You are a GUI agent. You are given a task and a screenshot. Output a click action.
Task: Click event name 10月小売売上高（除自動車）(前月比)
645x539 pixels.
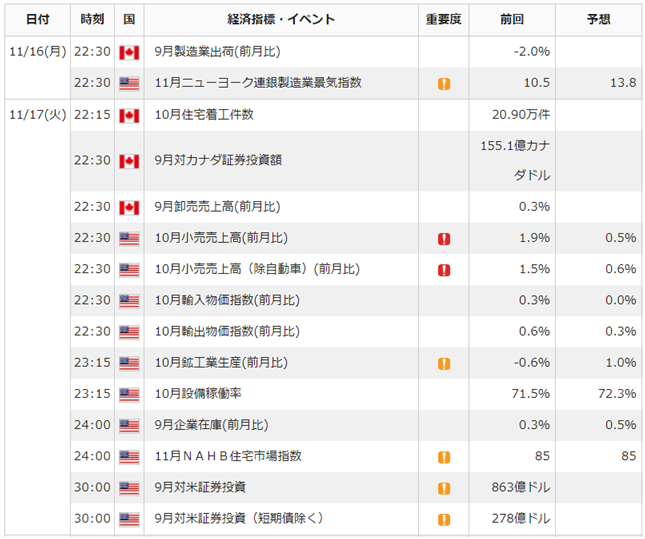(x=258, y=269)
